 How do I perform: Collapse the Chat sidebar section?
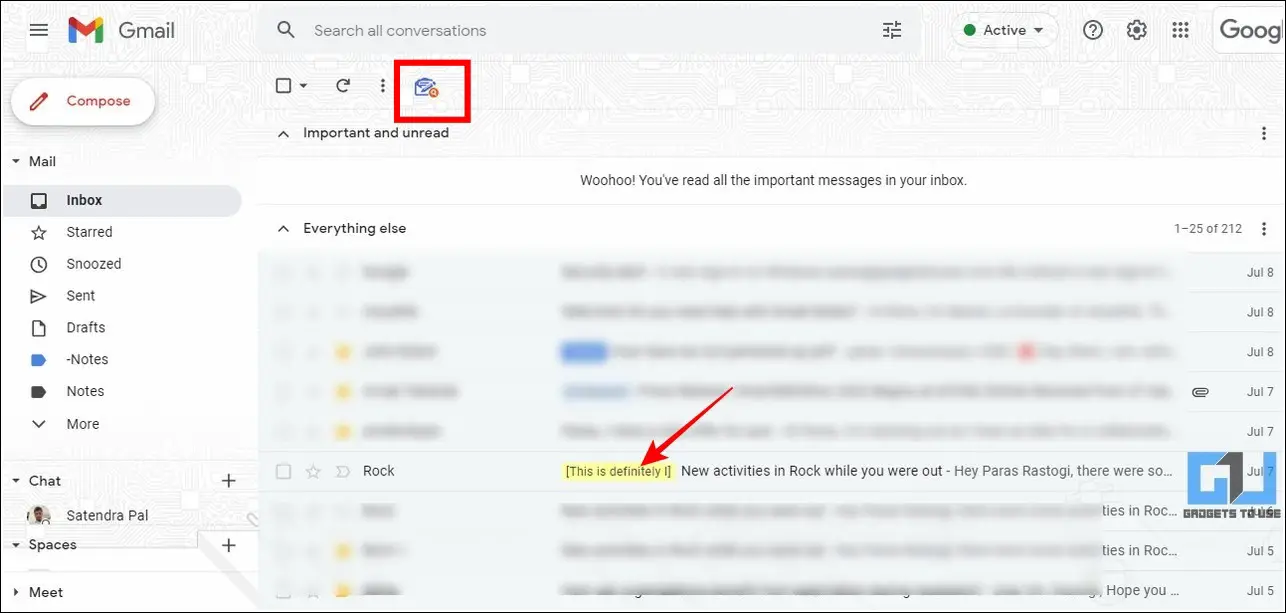pyautogui.click(x=15, y=481)
